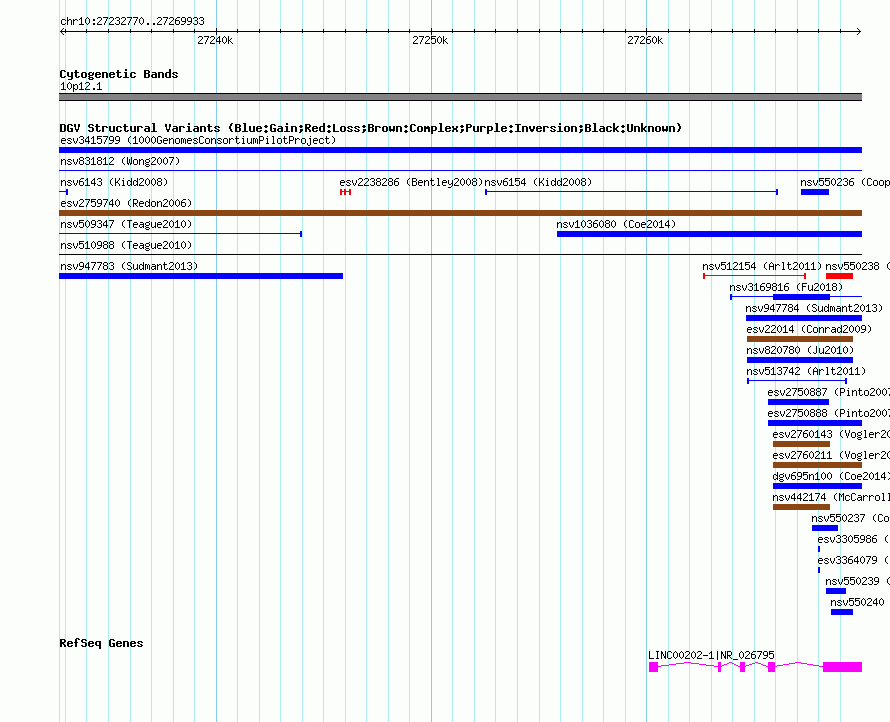Click the nsv550238 red loss bar
This screenshot has height=722, width=890.
click(839, 276)
